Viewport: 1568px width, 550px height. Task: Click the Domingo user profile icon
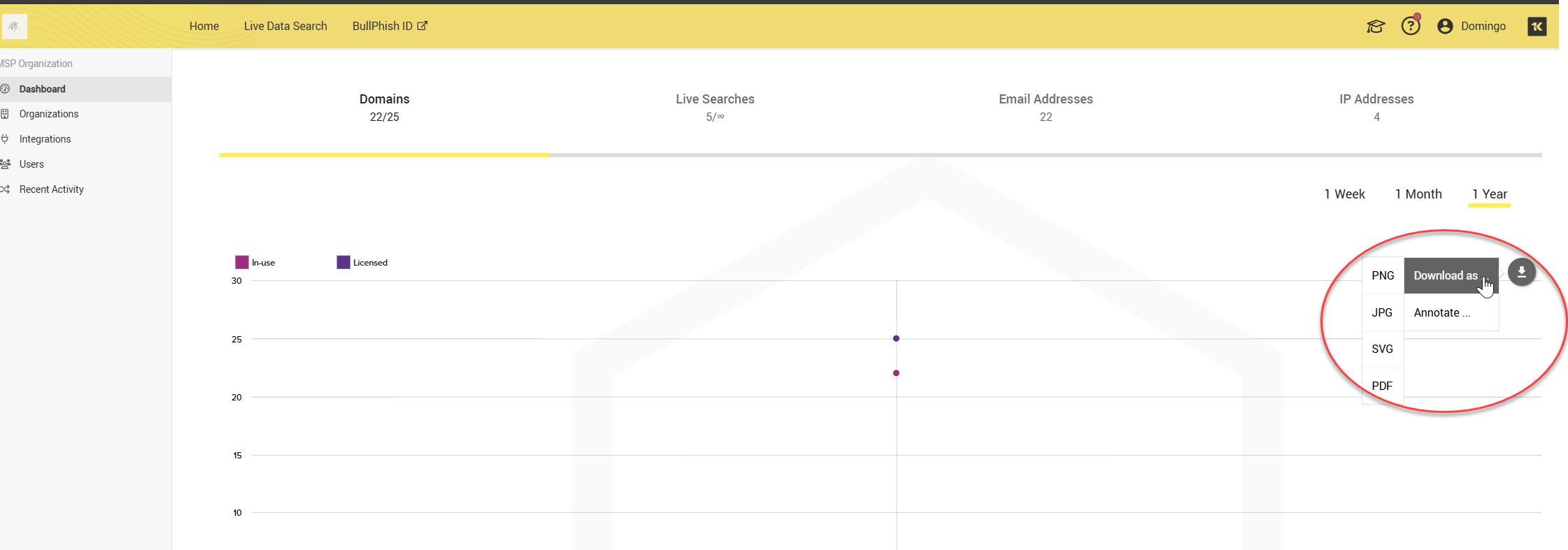pos(1445,27)
